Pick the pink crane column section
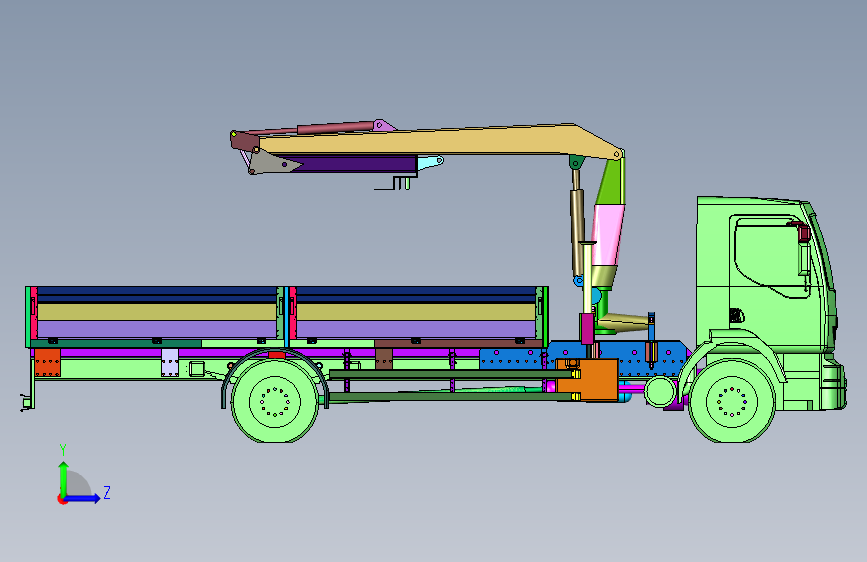867x562 pixels. [608, 235]
